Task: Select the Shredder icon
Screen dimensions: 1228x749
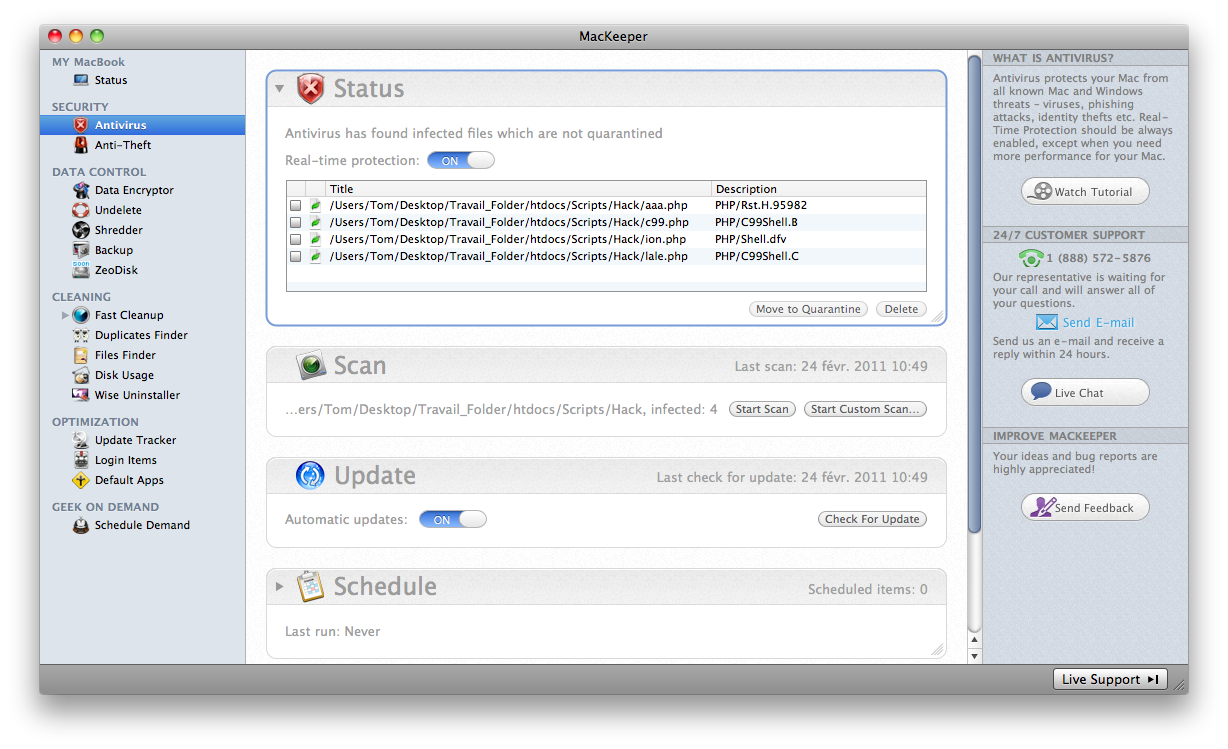Action: (x=81, y=230)
